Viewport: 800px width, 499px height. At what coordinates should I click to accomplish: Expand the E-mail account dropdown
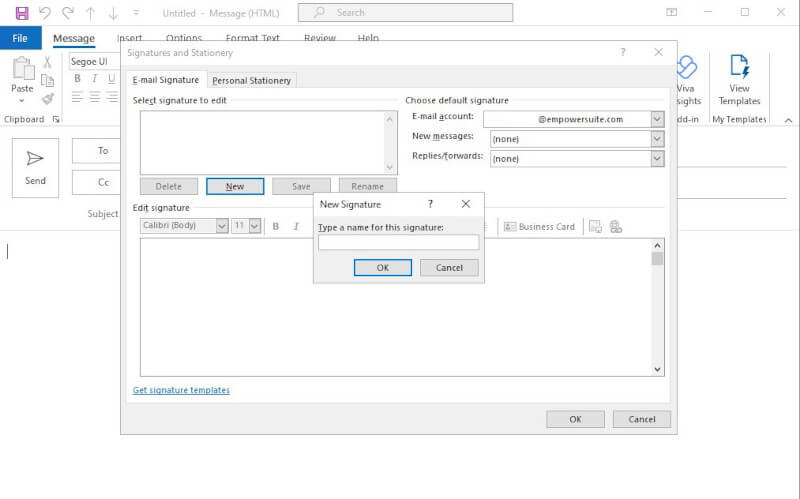(656, 119)
